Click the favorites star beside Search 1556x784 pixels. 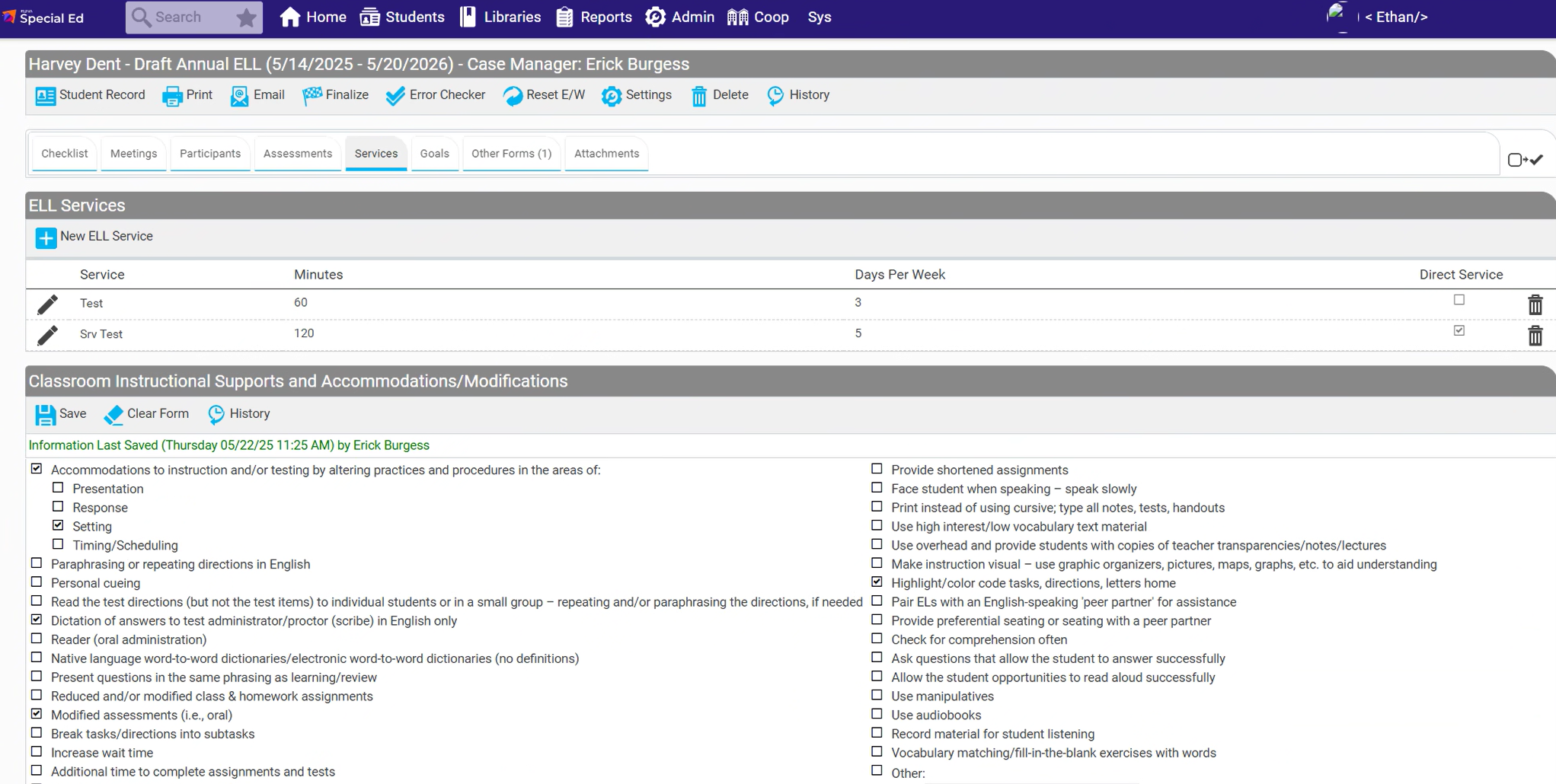tap(246, 18)
